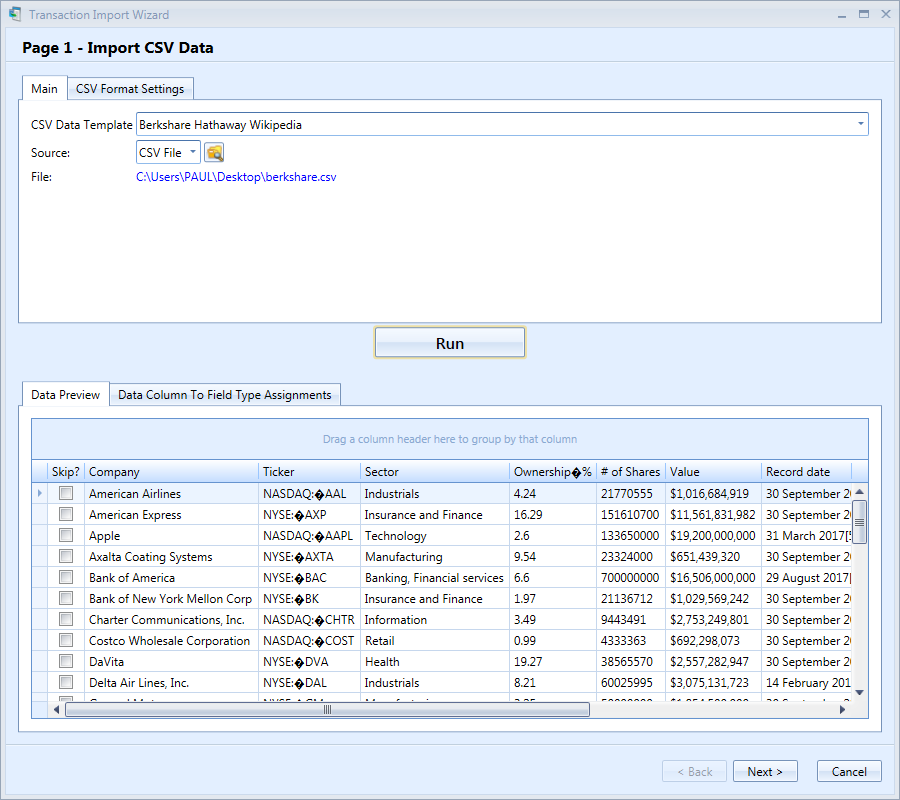This screenshot has width=900, height=800.
Task: Open Data Column To Field Type Assignments tab
Action: point(224,394)
